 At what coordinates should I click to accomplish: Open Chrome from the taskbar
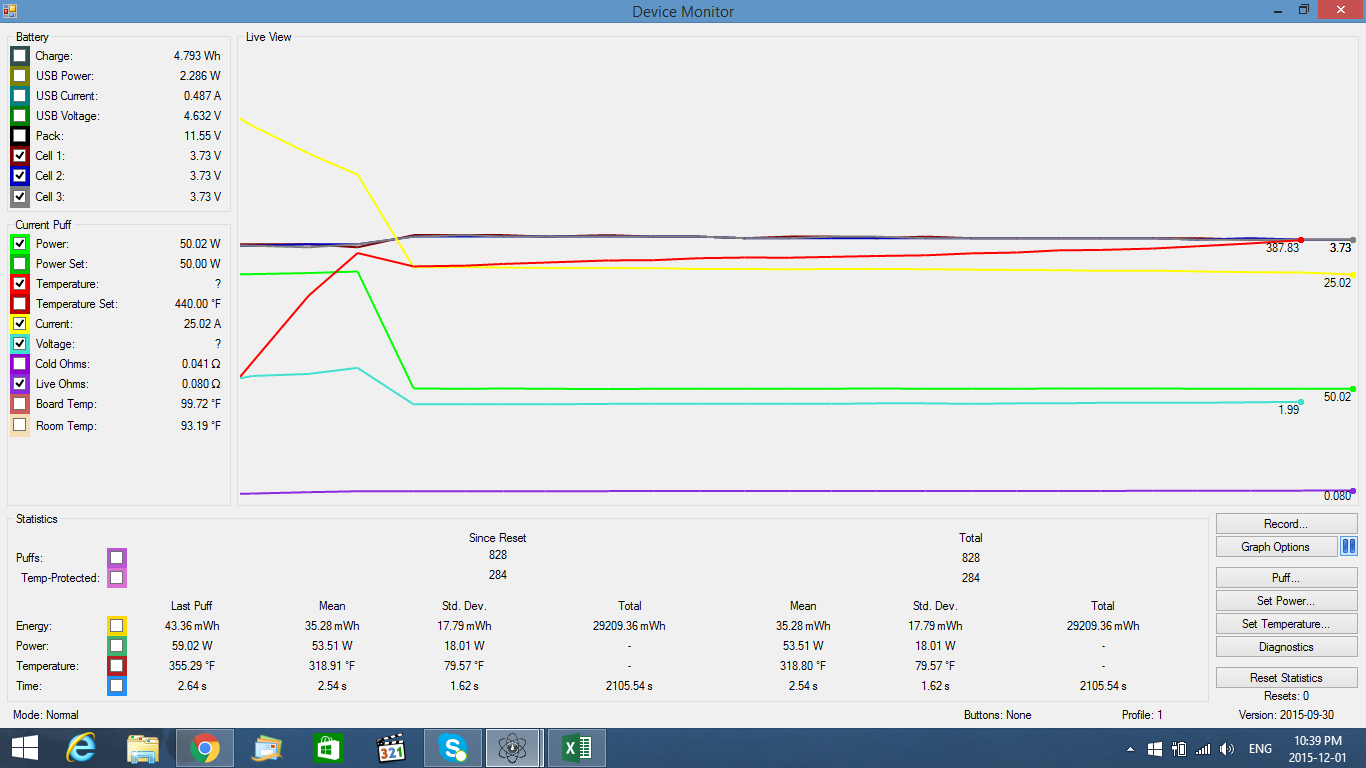[205, 748]
